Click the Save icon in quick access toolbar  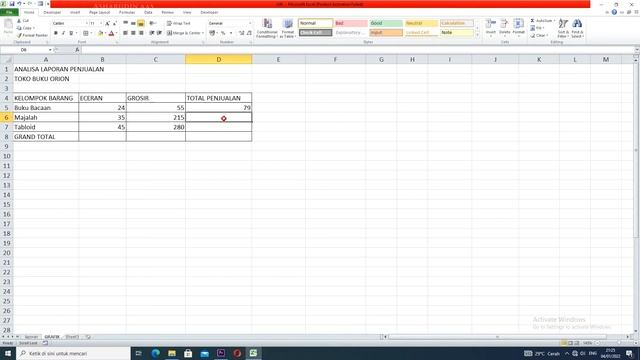12,4
